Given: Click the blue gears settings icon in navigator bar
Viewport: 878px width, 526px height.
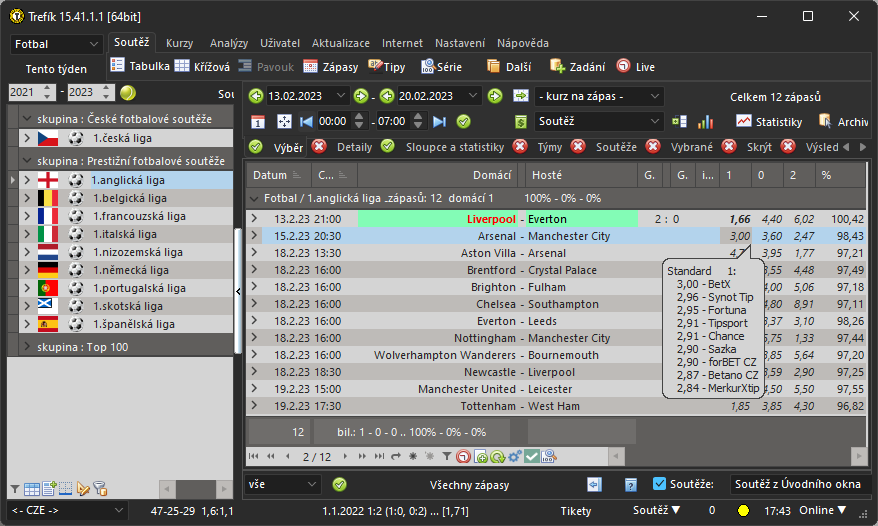Looking at the screenshot, I should pyautogui.click(x=514, y=457).
